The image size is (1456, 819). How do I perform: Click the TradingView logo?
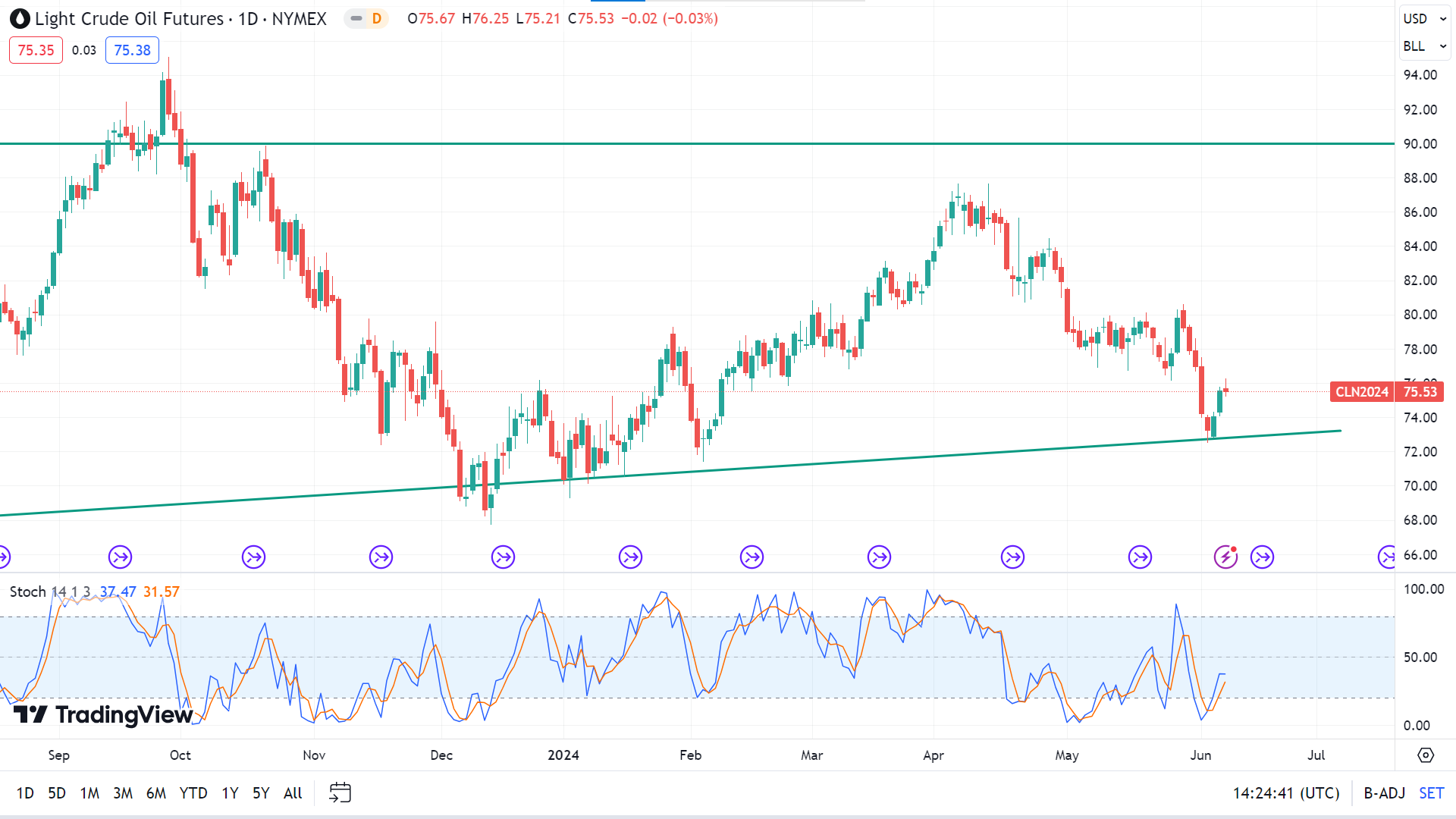[x=103, y=714]
